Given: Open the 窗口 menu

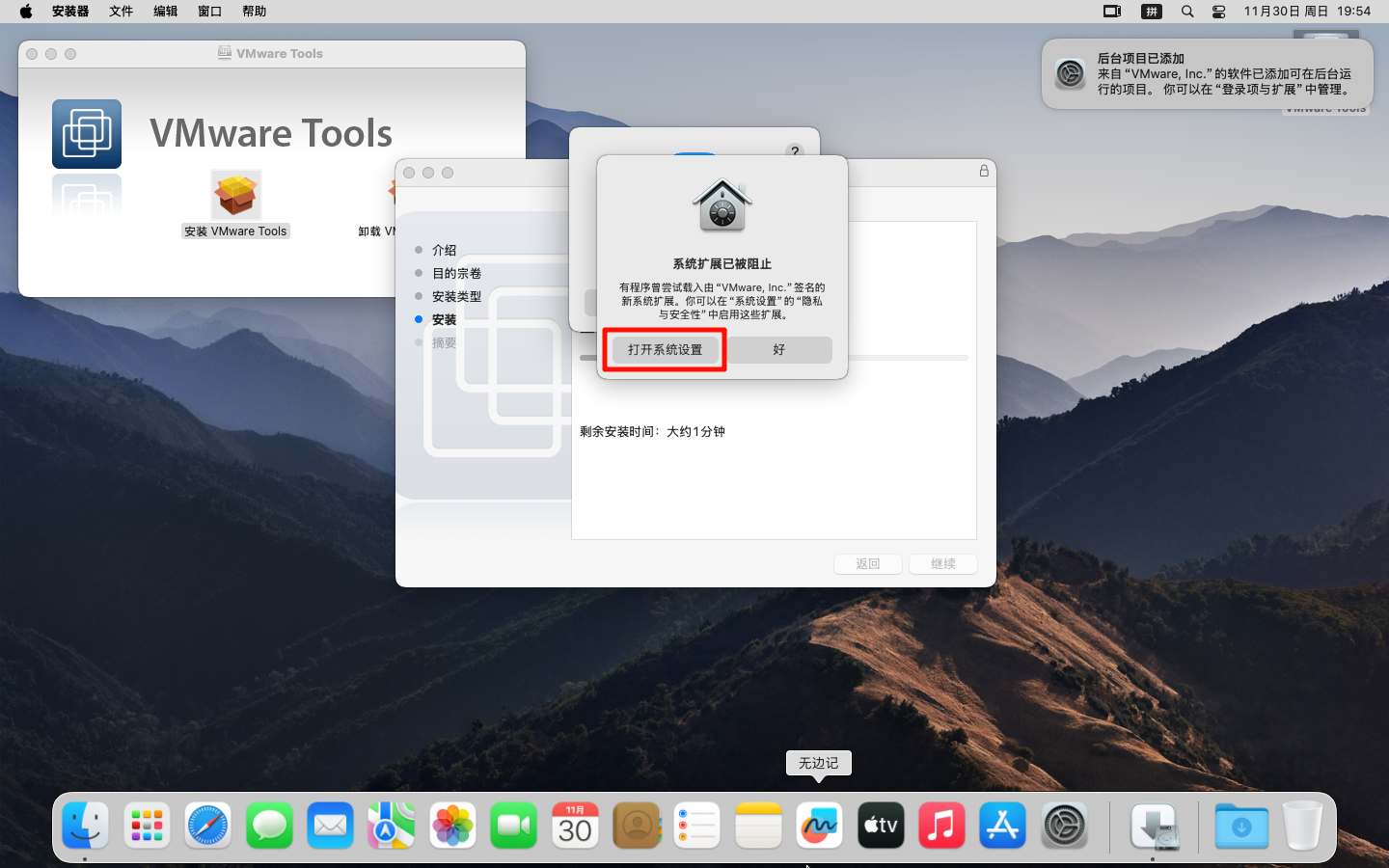Looking at the screenshot, I should coord(209,12).
